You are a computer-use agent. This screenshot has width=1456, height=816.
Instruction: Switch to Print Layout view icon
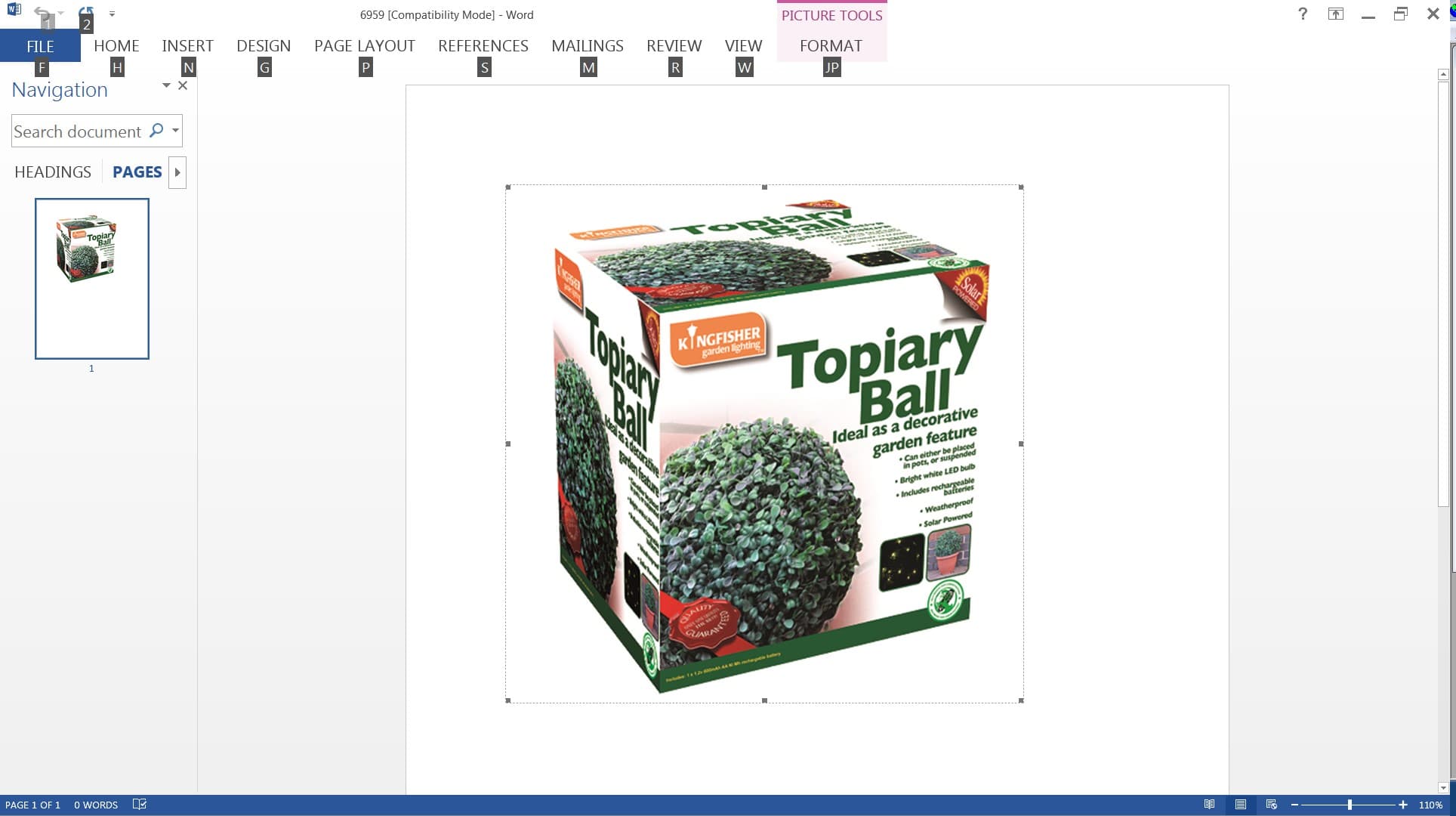(x=1240, y=805)
